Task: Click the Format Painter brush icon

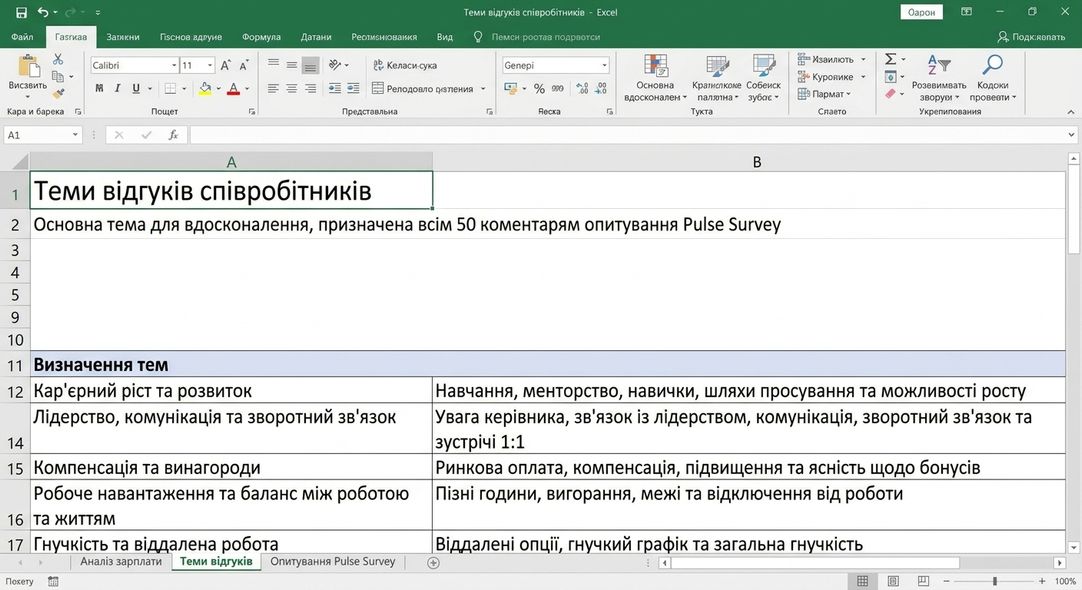Action: (58, 92)
